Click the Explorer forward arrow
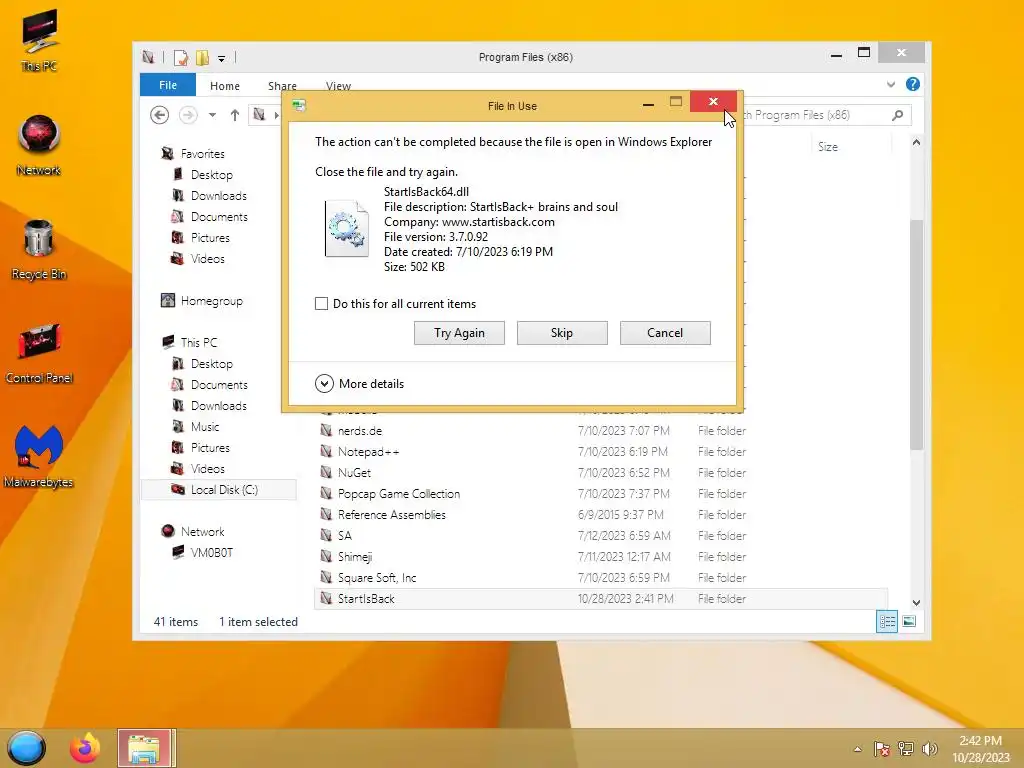This screenshot has width=1024, height=768. click(188, 115)
